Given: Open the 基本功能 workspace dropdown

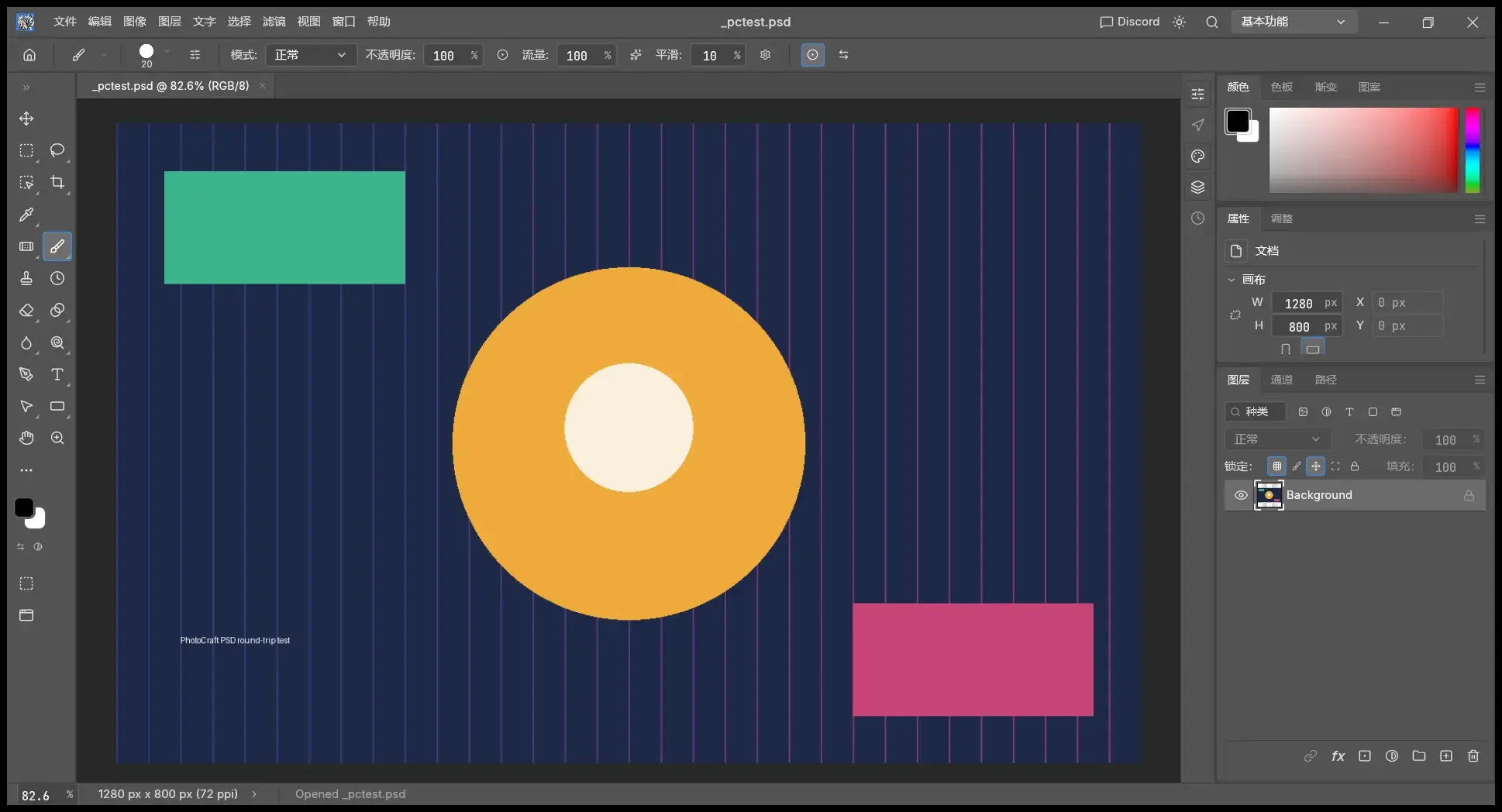Looking at the screenshot, I should tap(1294, 22).
